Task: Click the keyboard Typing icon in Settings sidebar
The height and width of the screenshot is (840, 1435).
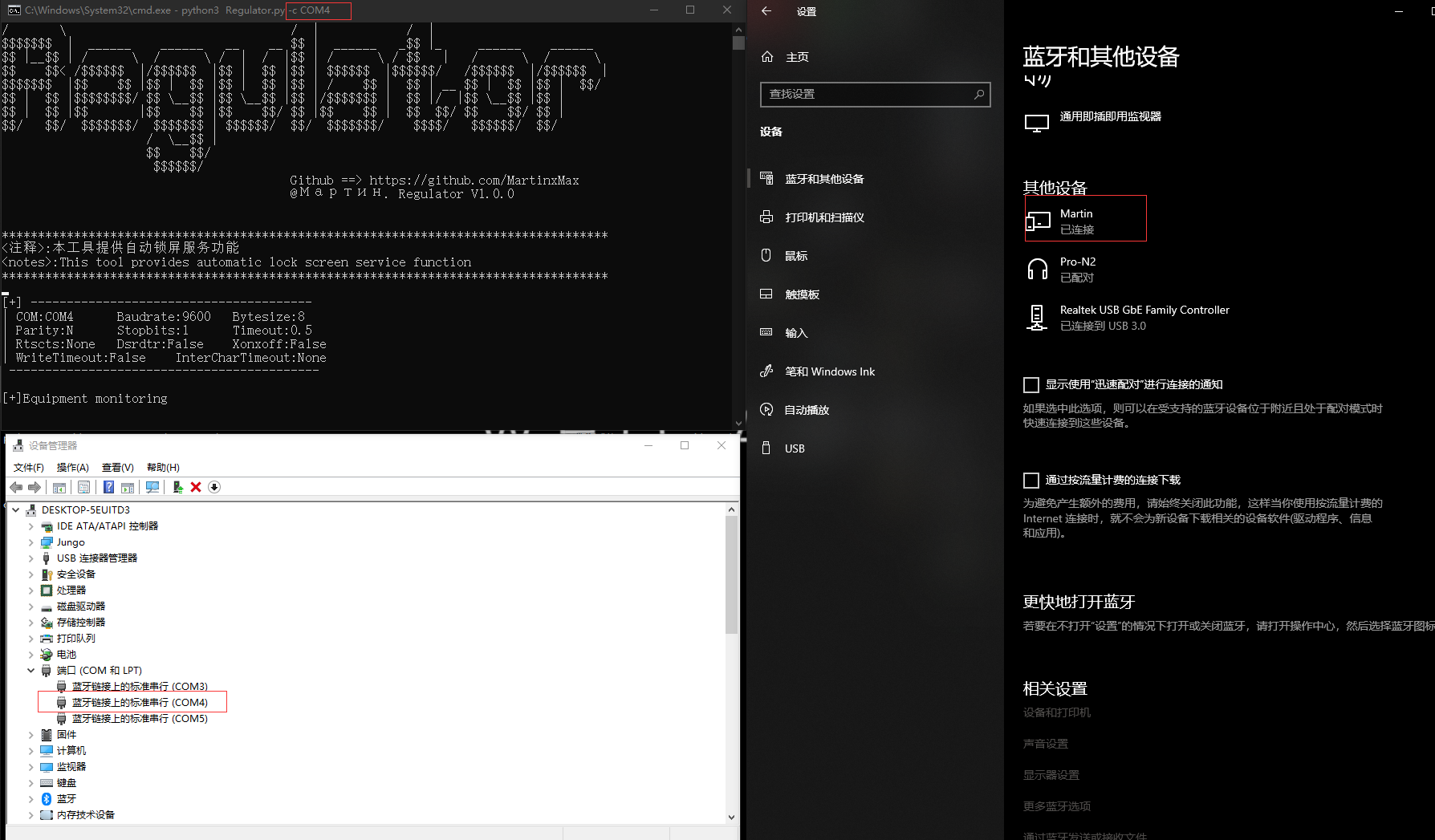Action: [x=766, y=332]
